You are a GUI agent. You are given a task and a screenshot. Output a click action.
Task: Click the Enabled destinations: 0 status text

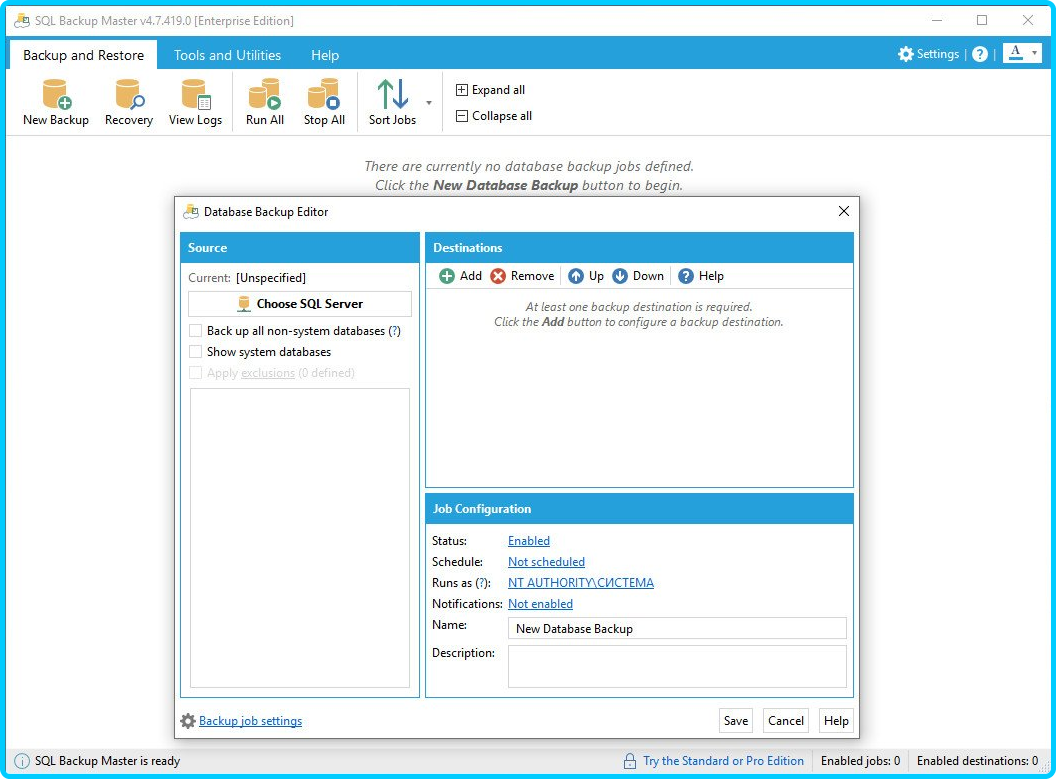[977, 761]
